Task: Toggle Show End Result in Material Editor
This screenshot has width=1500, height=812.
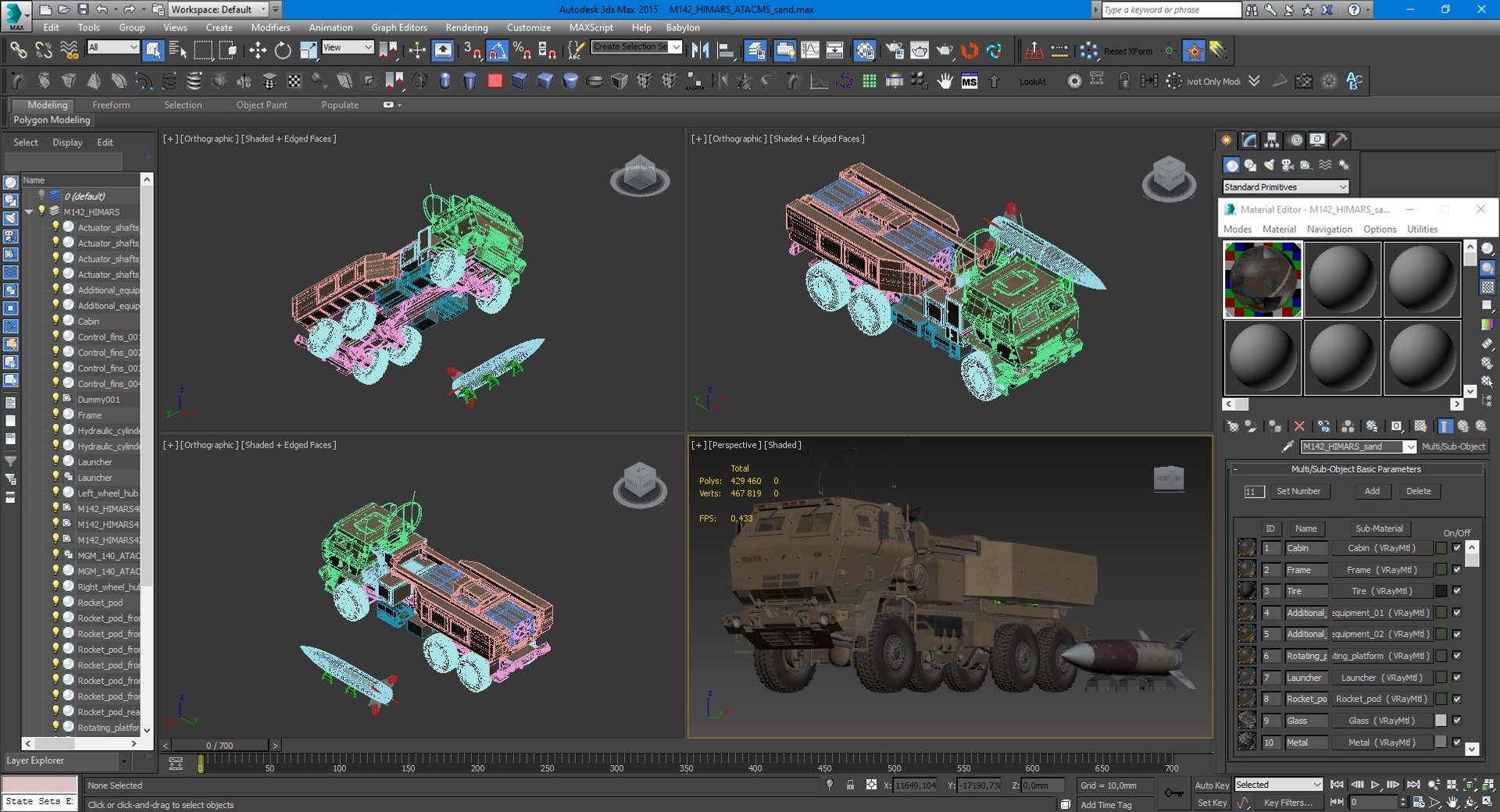Action: click(x=1445, y=426)
